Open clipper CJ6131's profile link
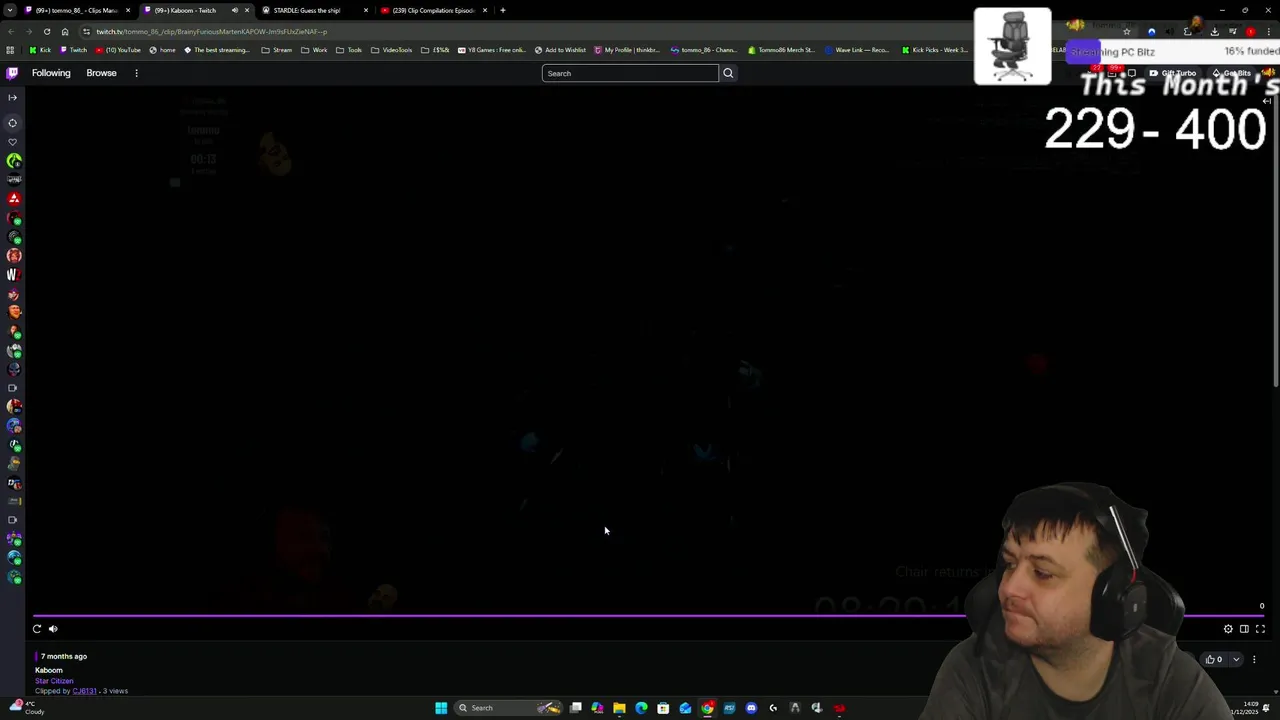 click(84, 691)
